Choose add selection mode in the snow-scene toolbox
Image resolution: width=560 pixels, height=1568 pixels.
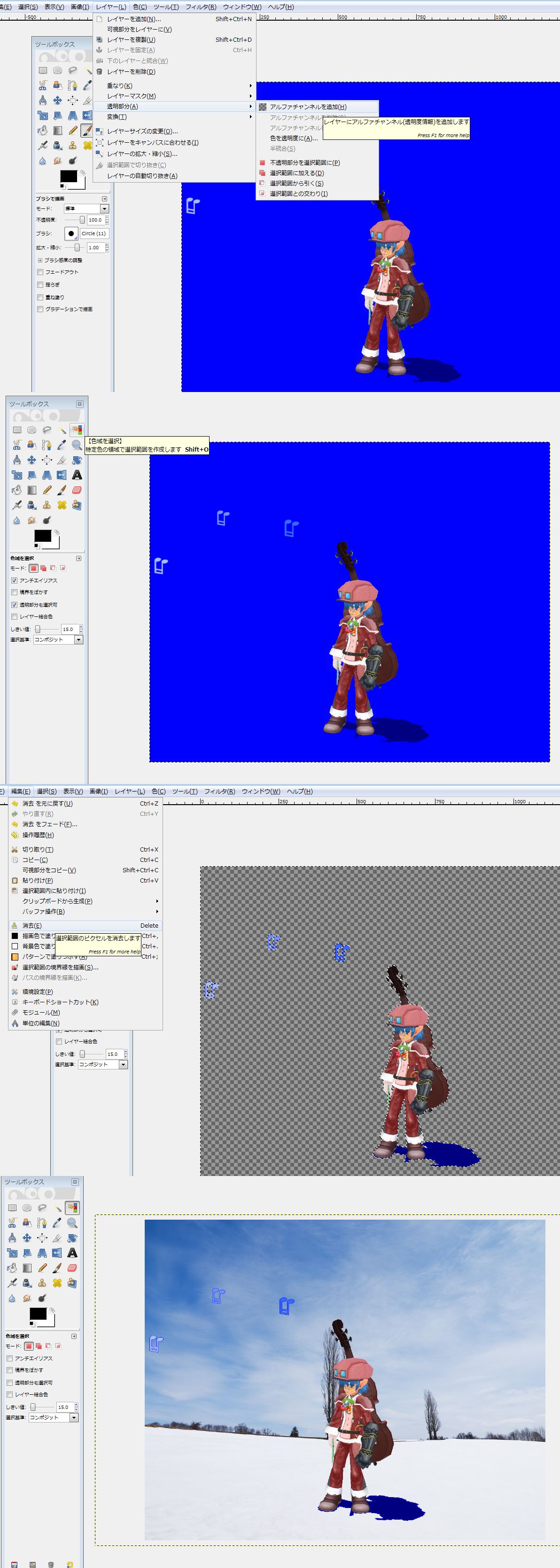click(x=39, y=1346)
